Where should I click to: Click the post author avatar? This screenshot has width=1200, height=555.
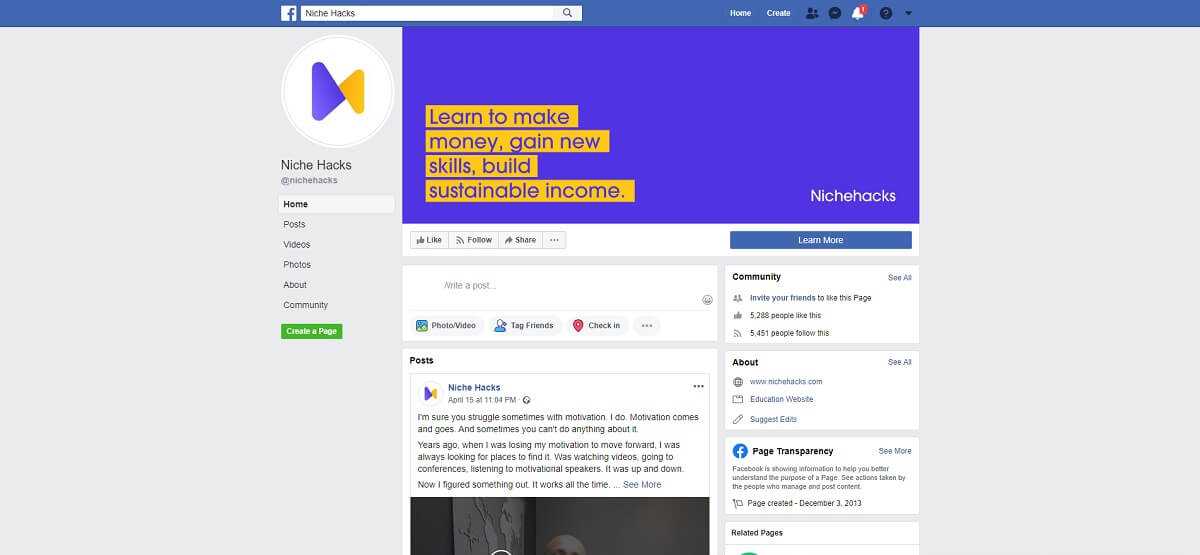tap(430, 393)
